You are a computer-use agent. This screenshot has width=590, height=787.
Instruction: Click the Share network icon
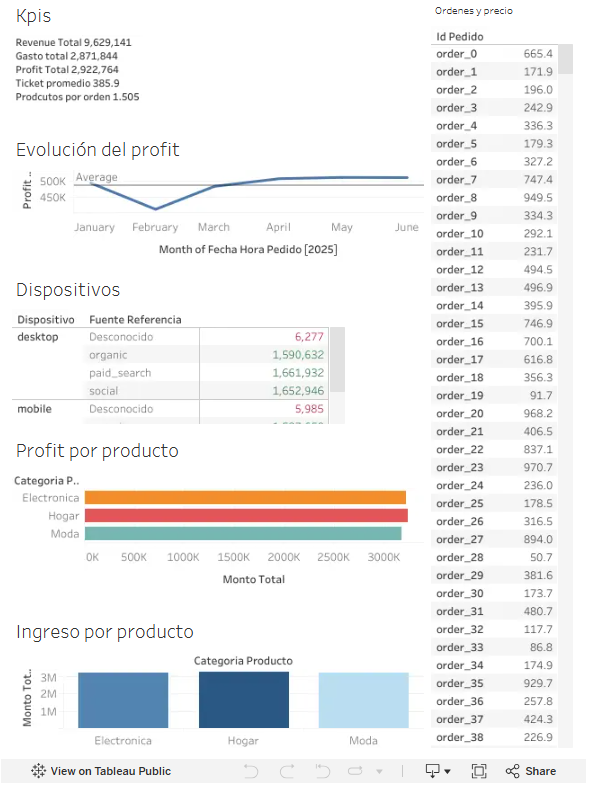click(x=512, y=771)
